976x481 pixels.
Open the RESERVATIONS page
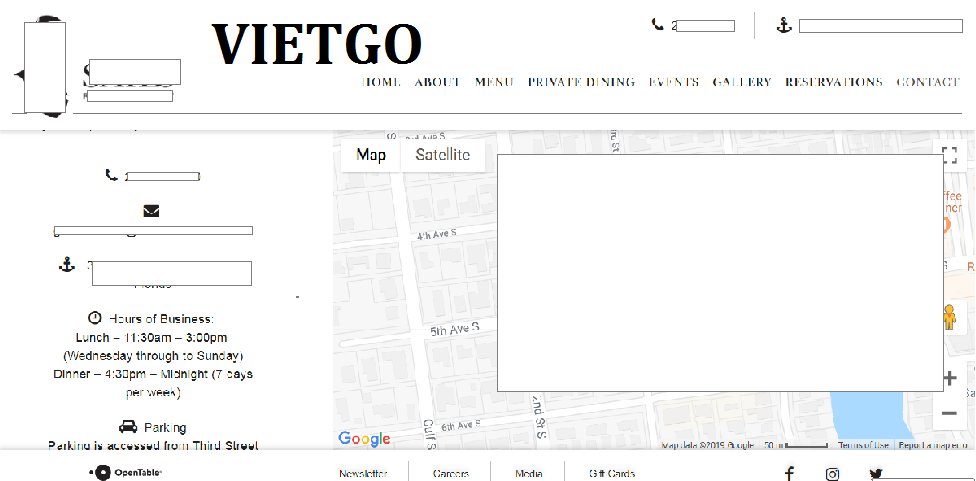[834, 82]
